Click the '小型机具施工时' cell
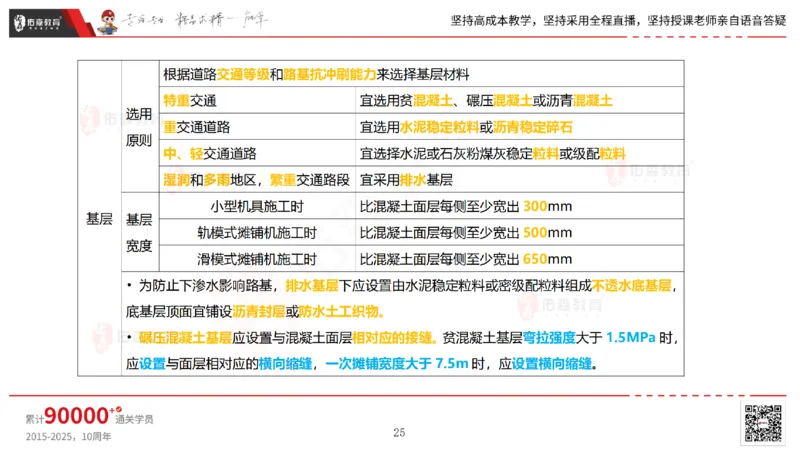 257,206
